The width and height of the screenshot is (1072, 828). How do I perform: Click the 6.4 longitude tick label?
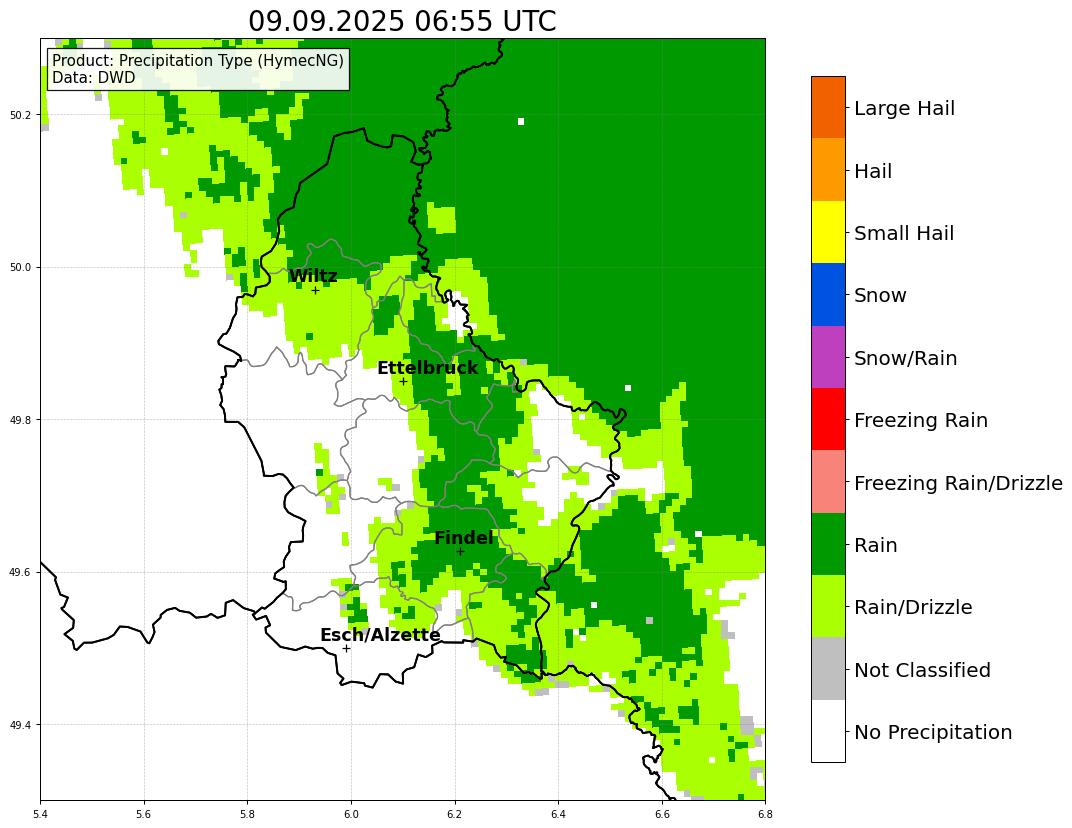click(x=558, y=814)
